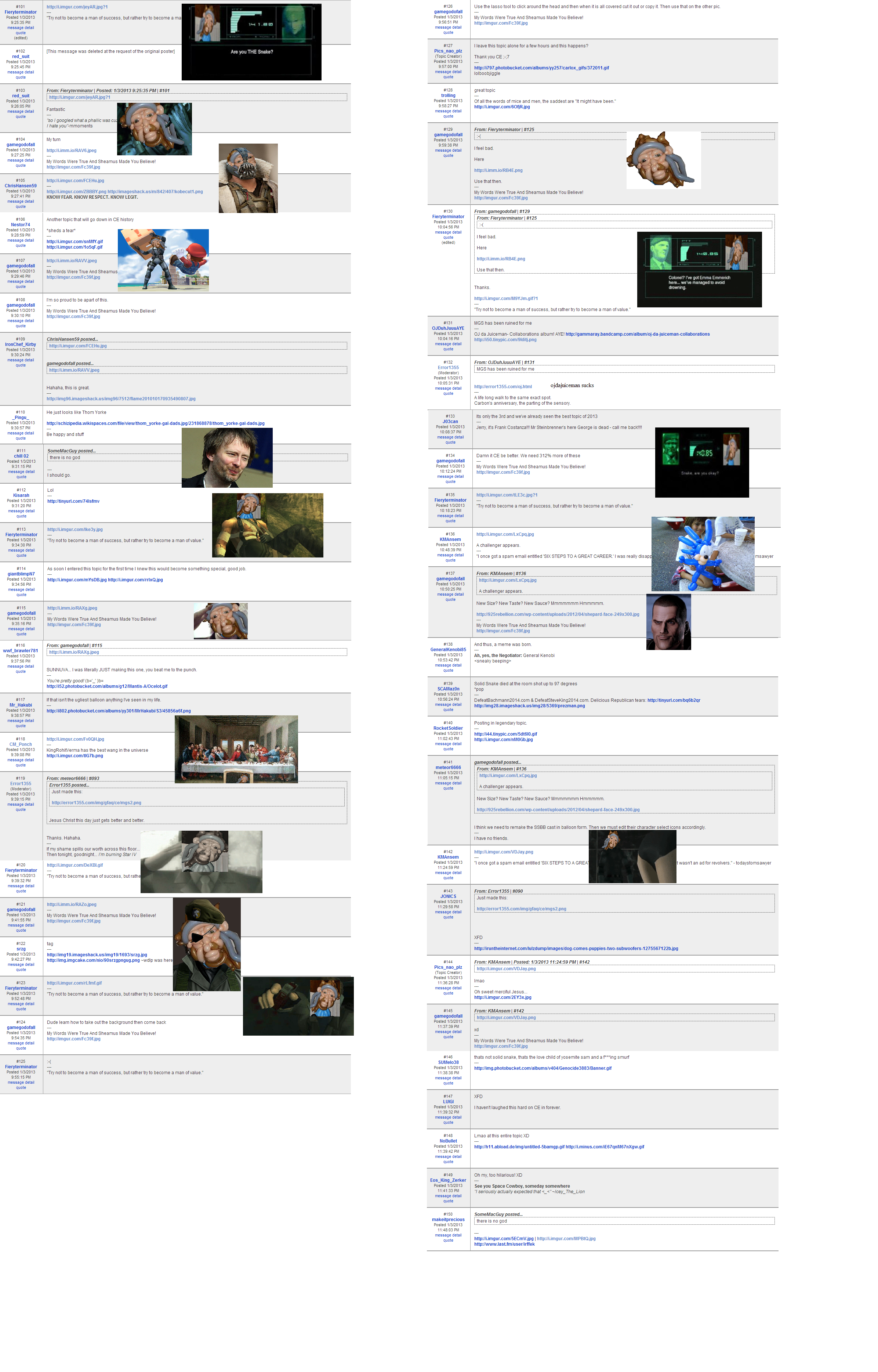Image resolution: width=878 pixels, height=1372 pixels.
Task: Quote post #125 by Fieryterminator
Action: coord(21,1088)
